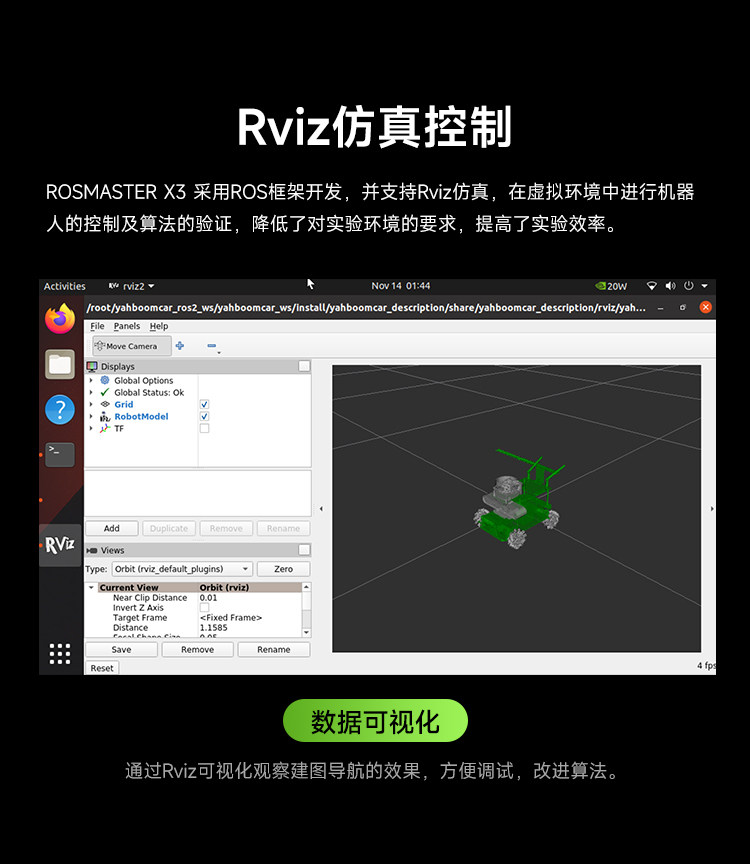Open Firefox from the Ubuntu dock

coord(60,319)
